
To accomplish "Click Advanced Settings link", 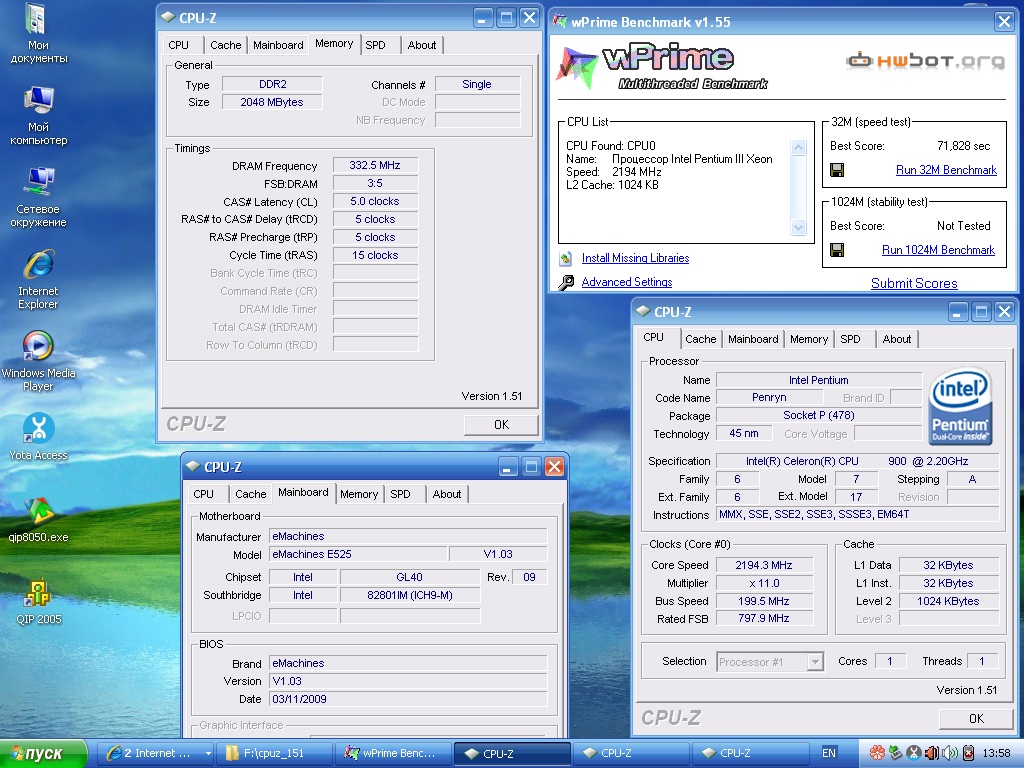I will click(627, 282).
